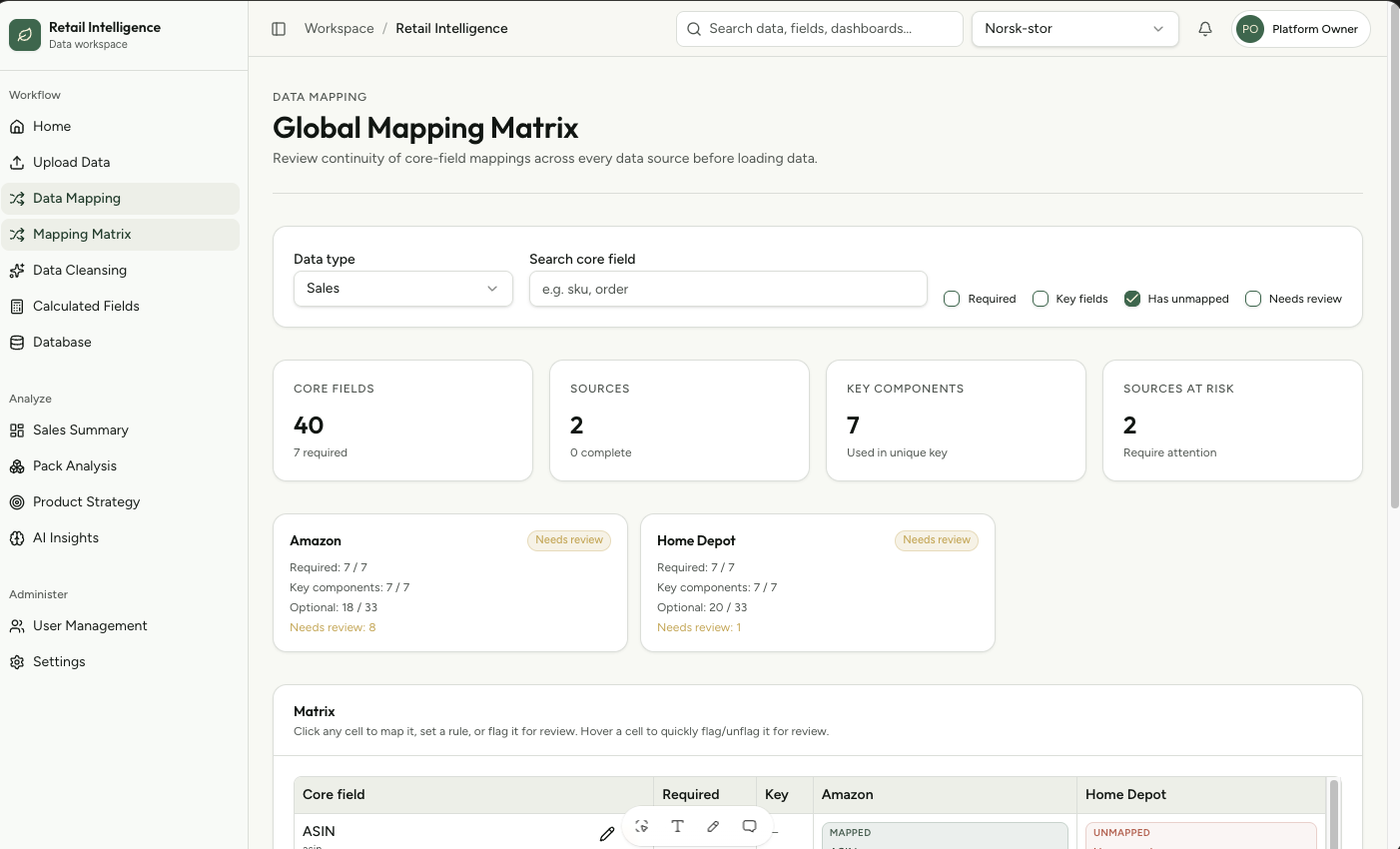
Task: Click the PO avatar badge
Action: 1250,29
